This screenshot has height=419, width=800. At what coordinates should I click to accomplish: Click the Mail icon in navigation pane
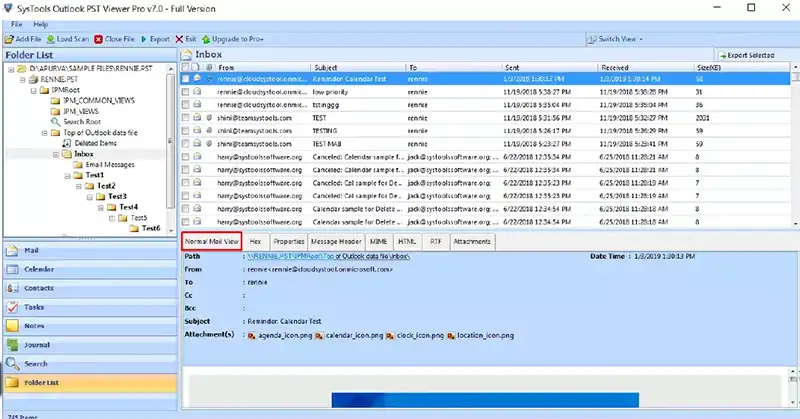point(12,250)
